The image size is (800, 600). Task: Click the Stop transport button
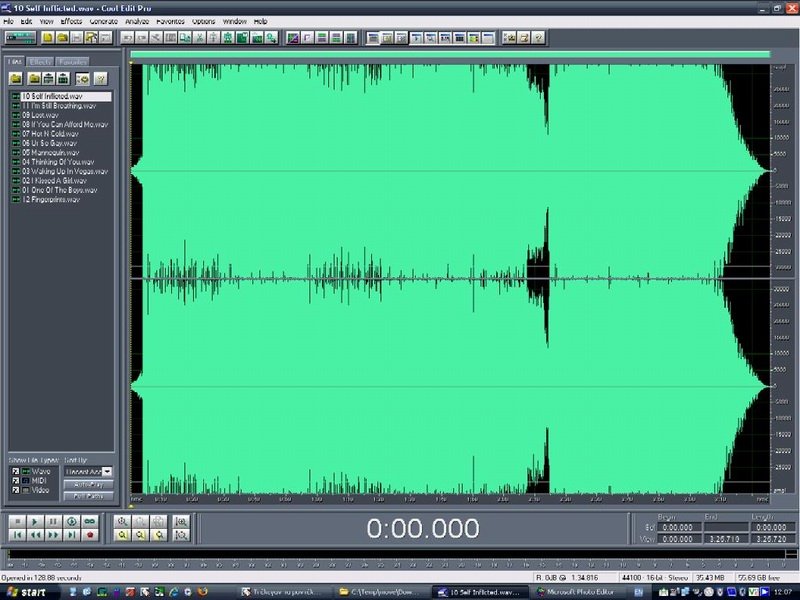click(x=16, y=522)
